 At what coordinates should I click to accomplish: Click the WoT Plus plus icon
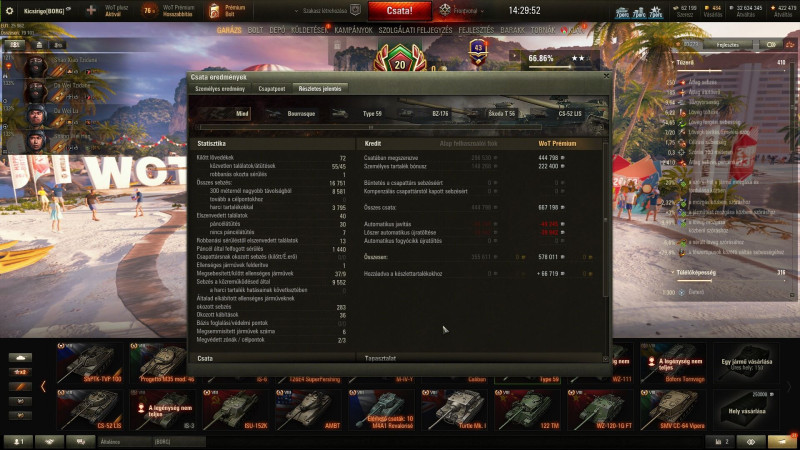91,10
